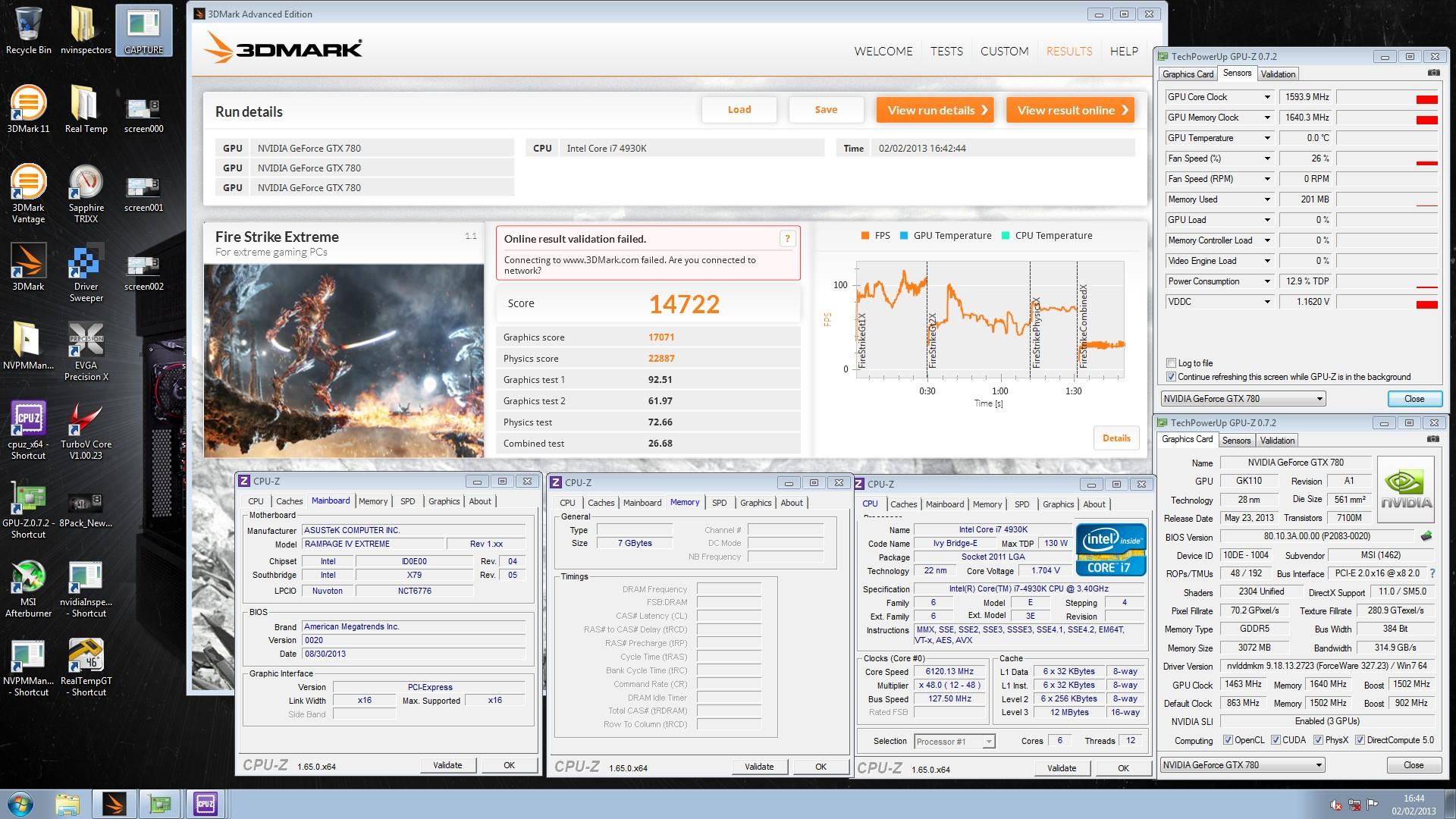The image size is (1456, 819).
Task: Expand the GPU Memory Clock sensor dropdown
Action: [x=1266, y=118]
